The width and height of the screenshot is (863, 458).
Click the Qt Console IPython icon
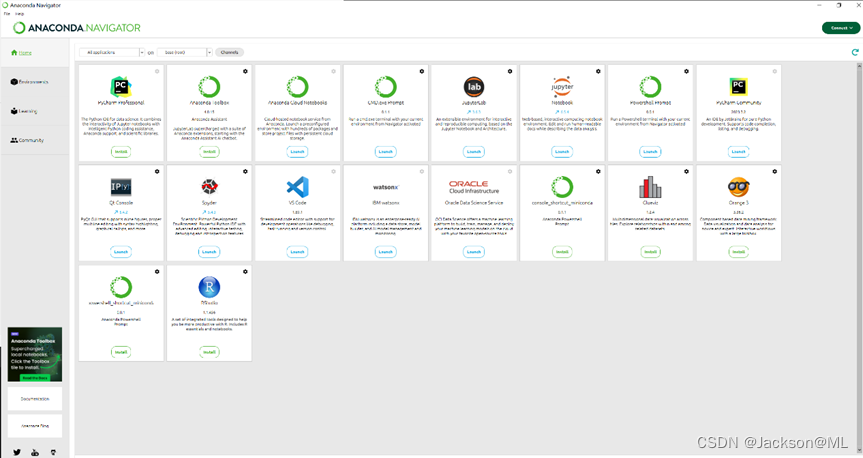121,187
